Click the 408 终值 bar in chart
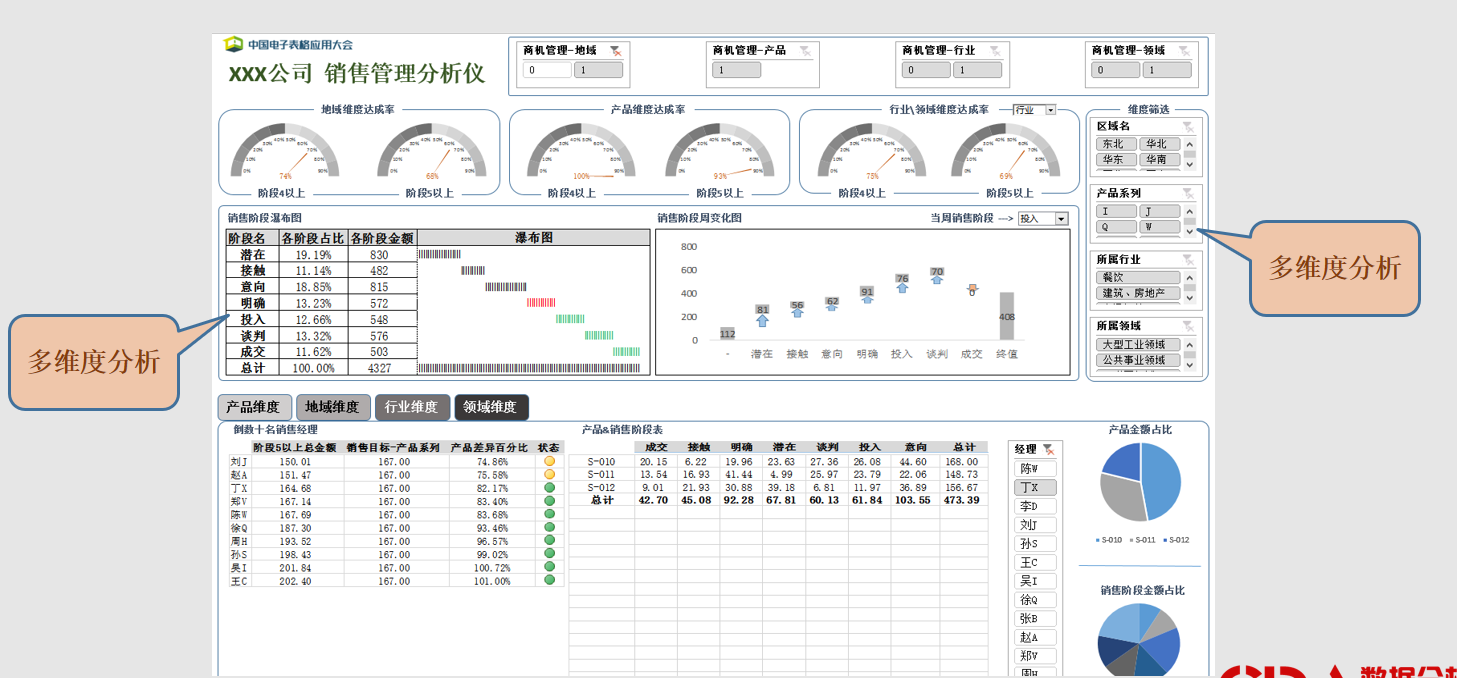 point(1006,316)
